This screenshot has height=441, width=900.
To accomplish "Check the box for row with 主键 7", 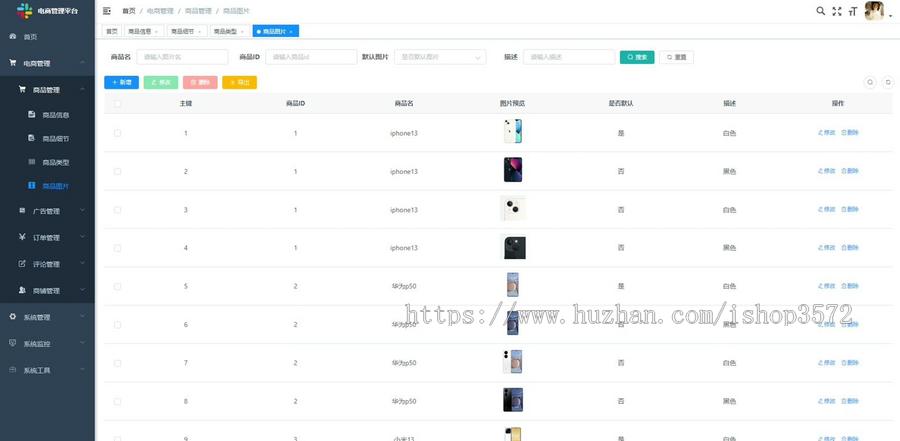I will (118, 363).
